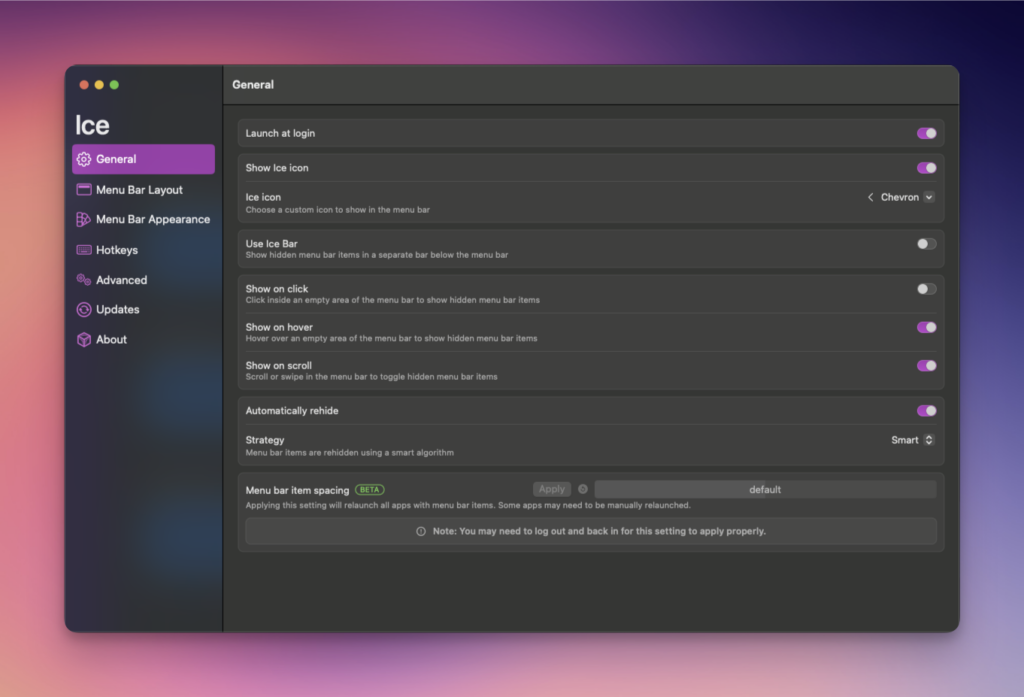The image size is (1024, 697).
Task: Click the info icon beside the logout note
Action: (421, 531)
